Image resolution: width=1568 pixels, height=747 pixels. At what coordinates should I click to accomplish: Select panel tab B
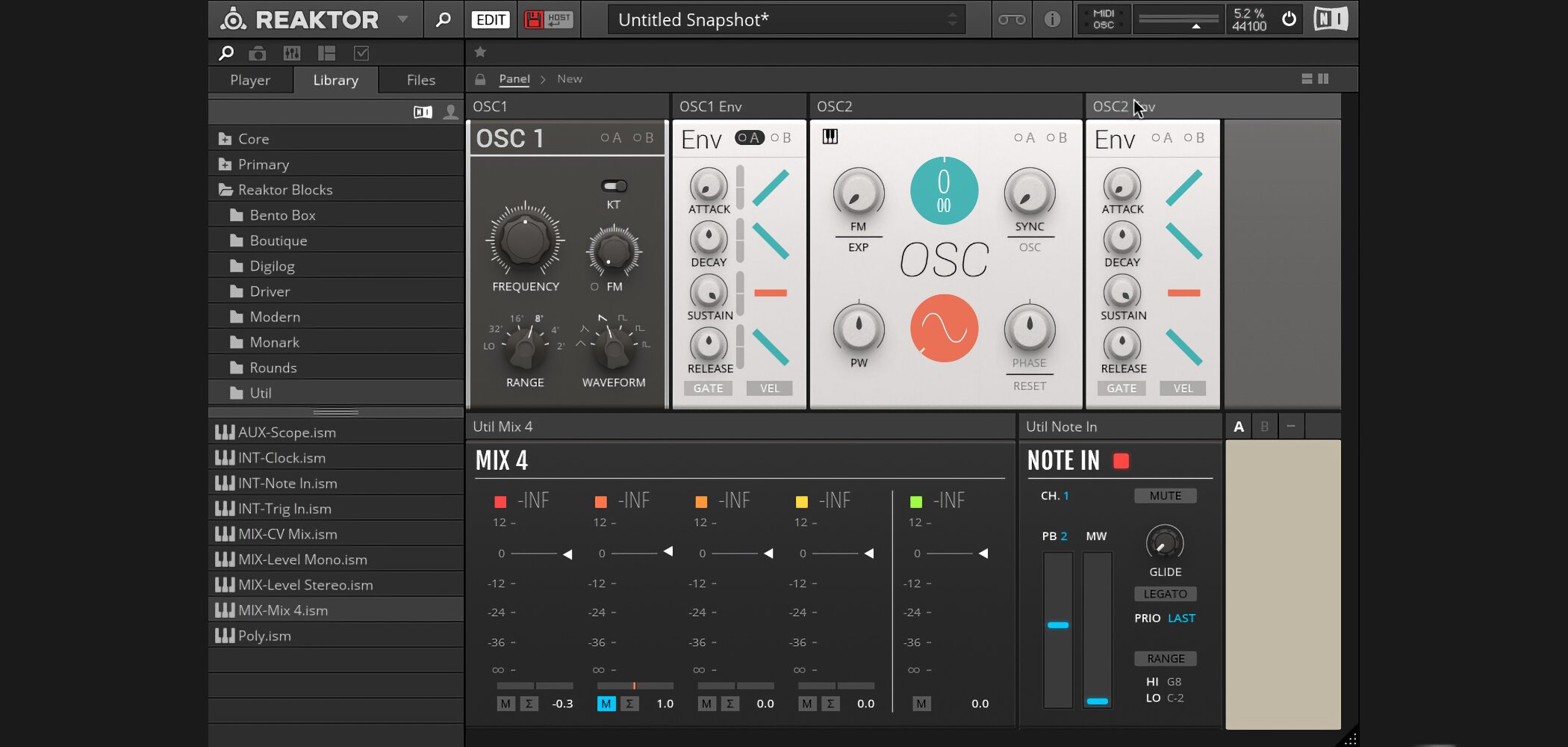[1265, 427]
